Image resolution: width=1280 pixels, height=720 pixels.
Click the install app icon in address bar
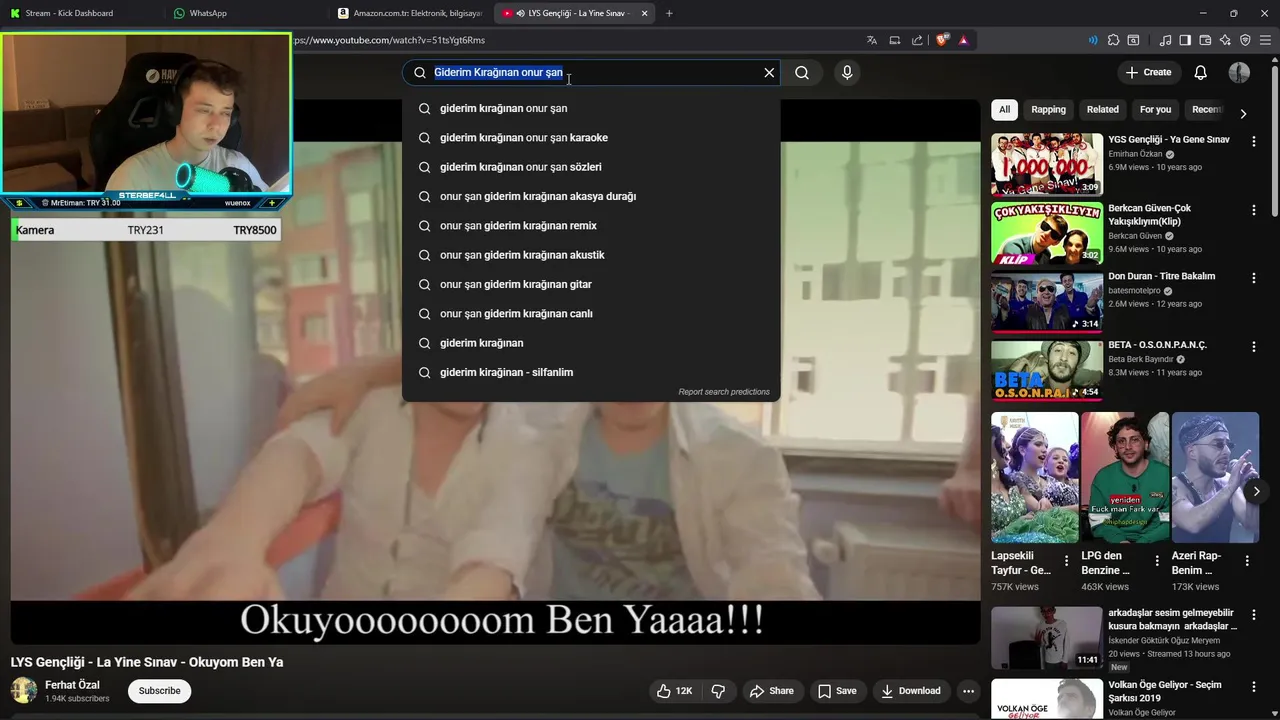coord(895,40)
